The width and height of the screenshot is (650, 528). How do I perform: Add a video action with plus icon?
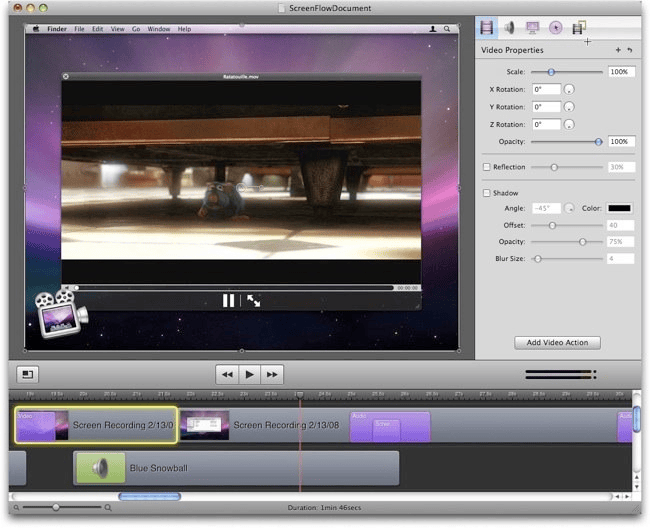[x=618, y=50]
